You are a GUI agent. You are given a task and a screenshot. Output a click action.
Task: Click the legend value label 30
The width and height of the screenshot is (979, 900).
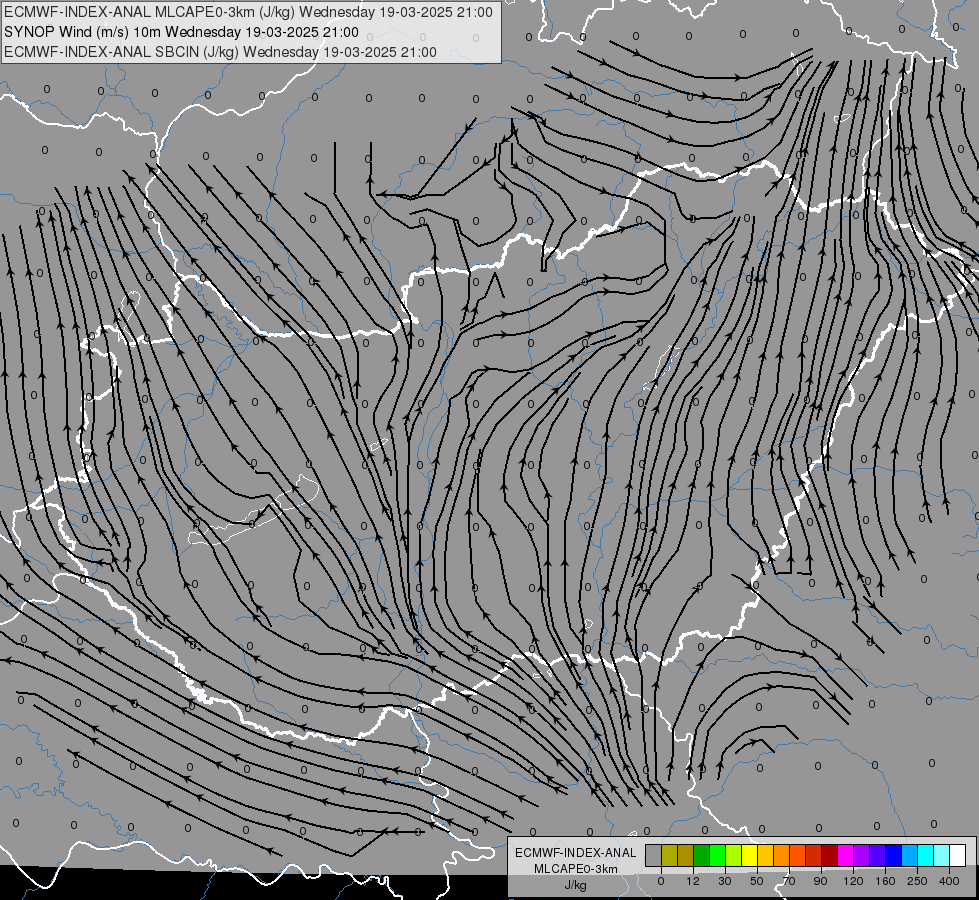(x=725, y=881)
